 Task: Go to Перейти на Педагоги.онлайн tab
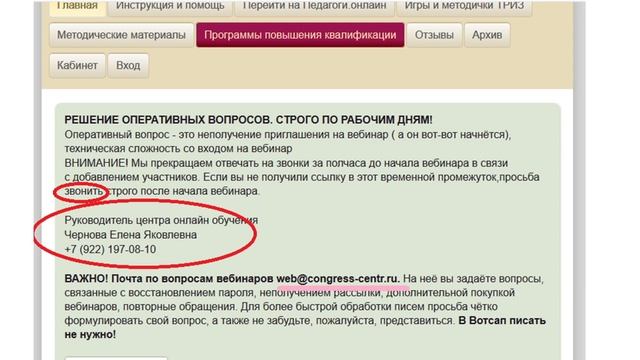pyautogui.click(x=314, y=7)
